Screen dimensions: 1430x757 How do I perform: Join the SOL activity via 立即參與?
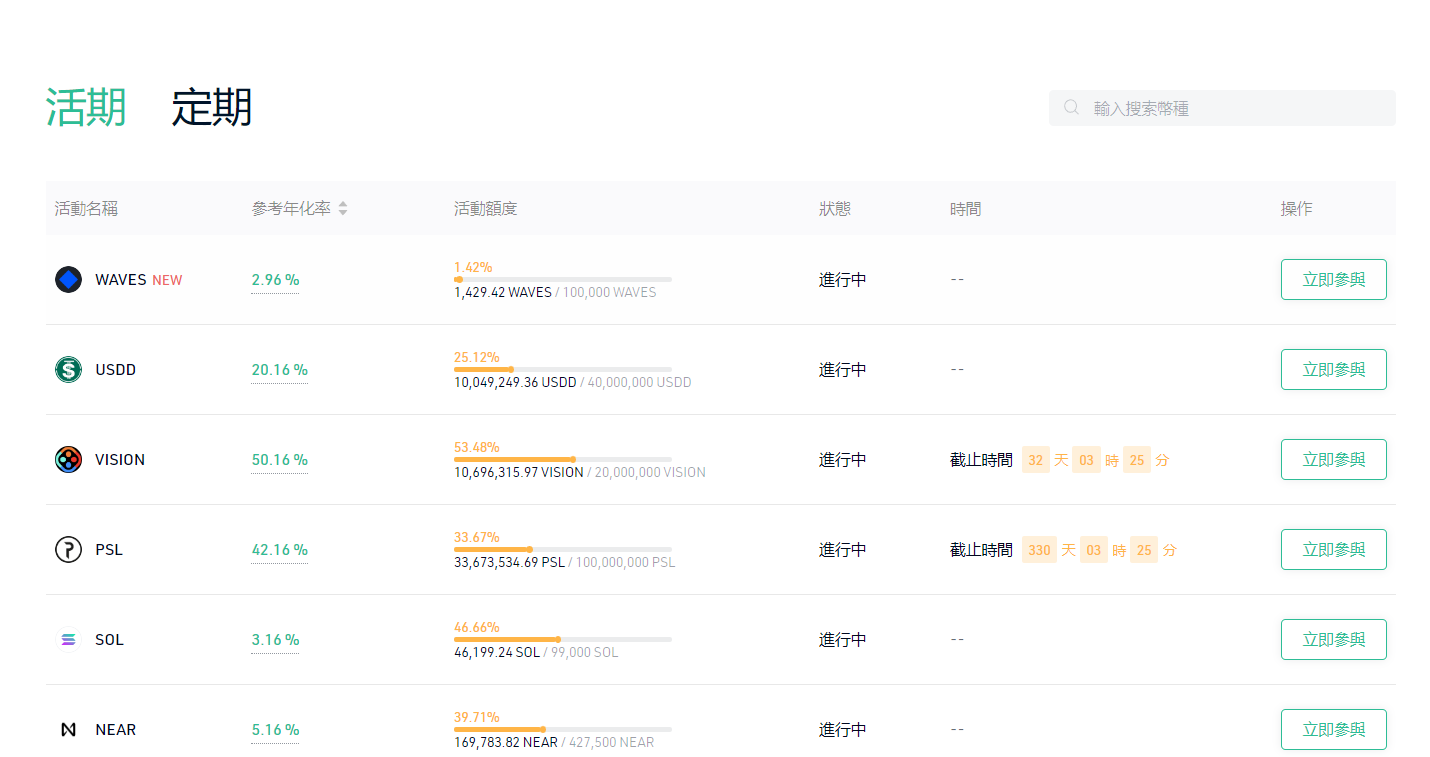tap(1333, 640)
